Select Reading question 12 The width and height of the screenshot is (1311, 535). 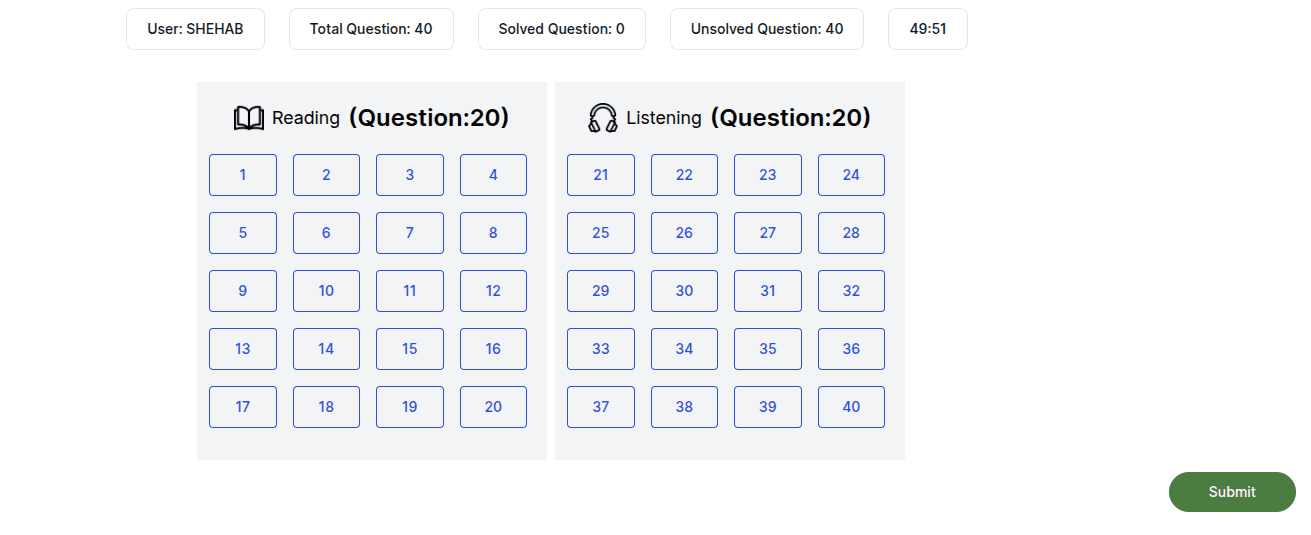493,291
